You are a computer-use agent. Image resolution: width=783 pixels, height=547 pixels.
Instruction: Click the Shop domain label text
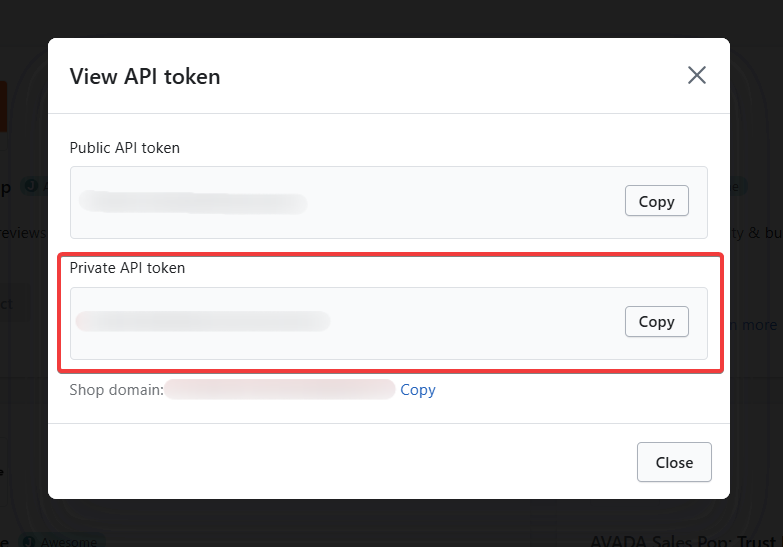[115, 390]
